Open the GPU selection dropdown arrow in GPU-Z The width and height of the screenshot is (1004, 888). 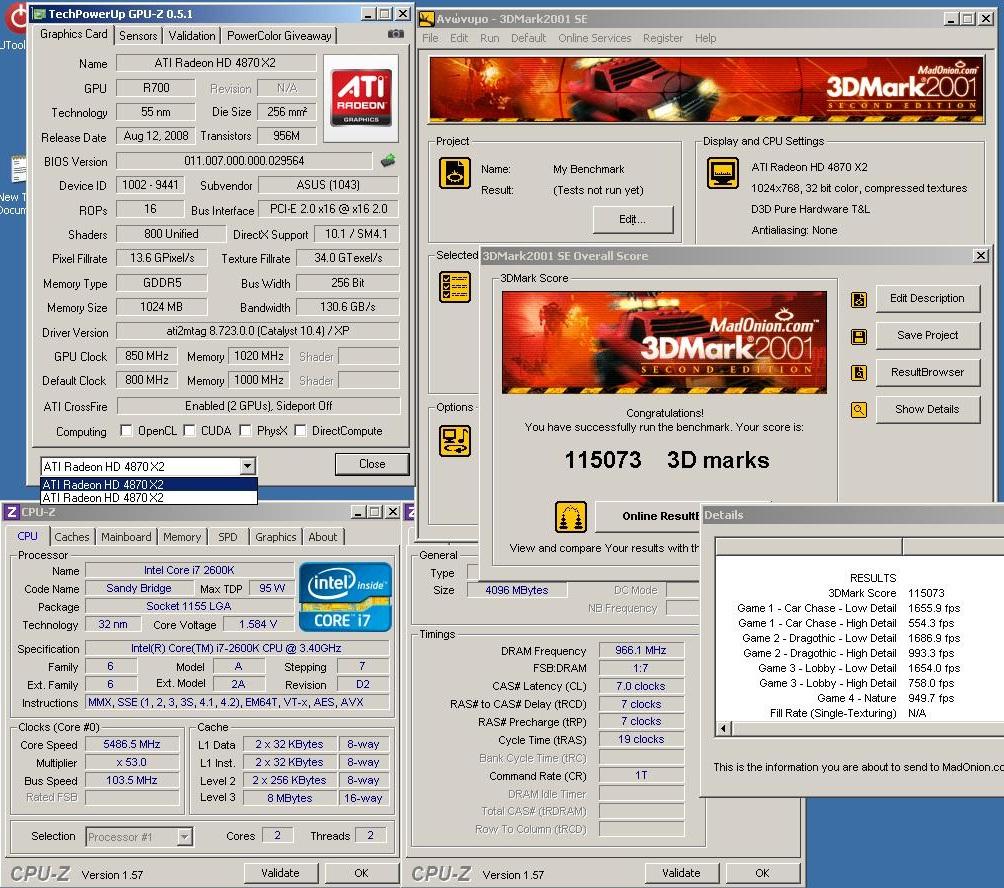point(248,466)
